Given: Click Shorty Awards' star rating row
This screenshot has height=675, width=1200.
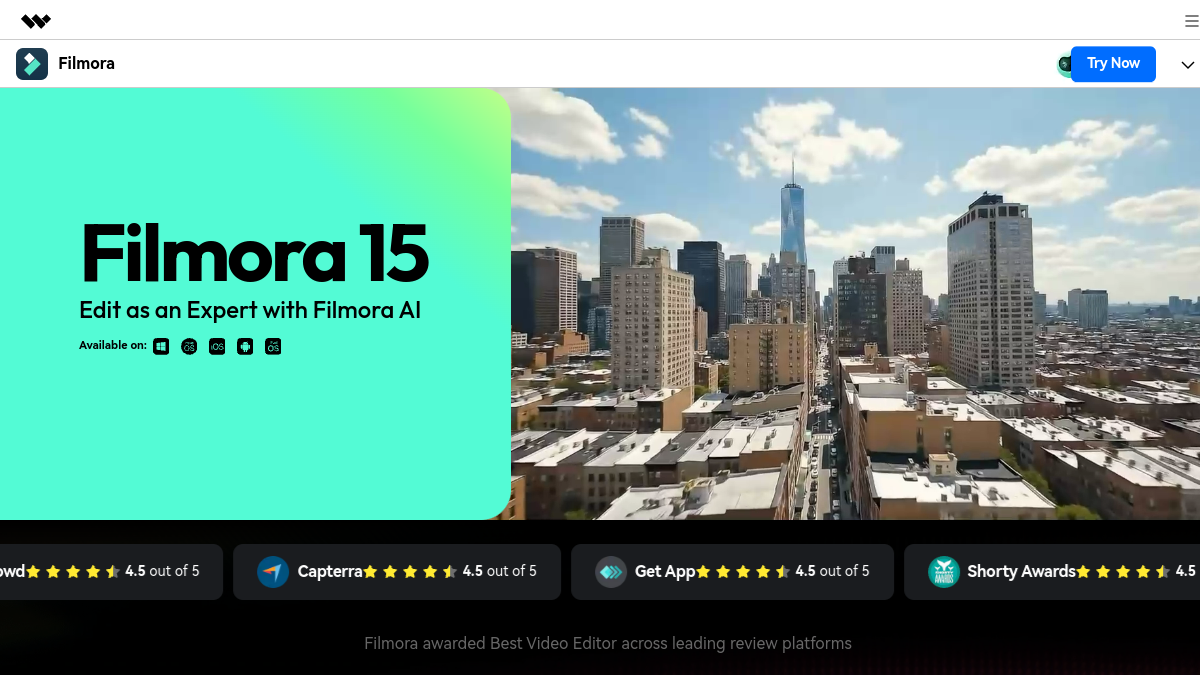Looking at the screenshot, I should point(1123,572).
